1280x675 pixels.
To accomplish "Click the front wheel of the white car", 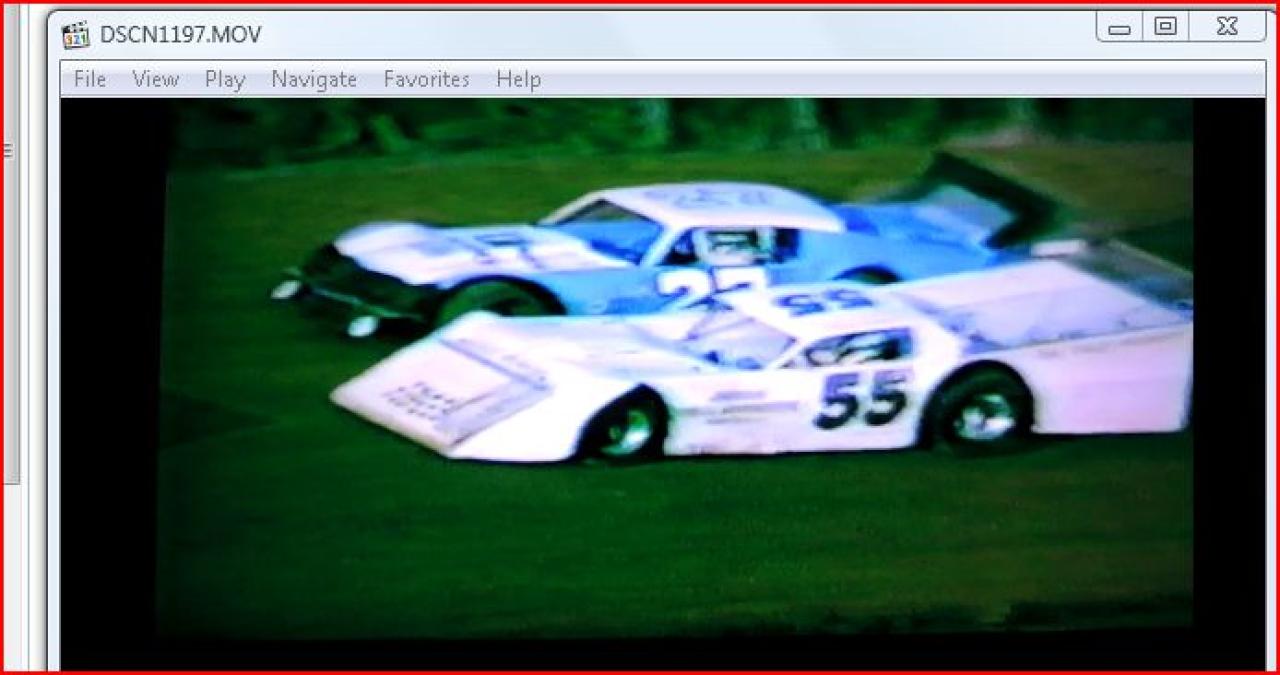I will [625, 428].
